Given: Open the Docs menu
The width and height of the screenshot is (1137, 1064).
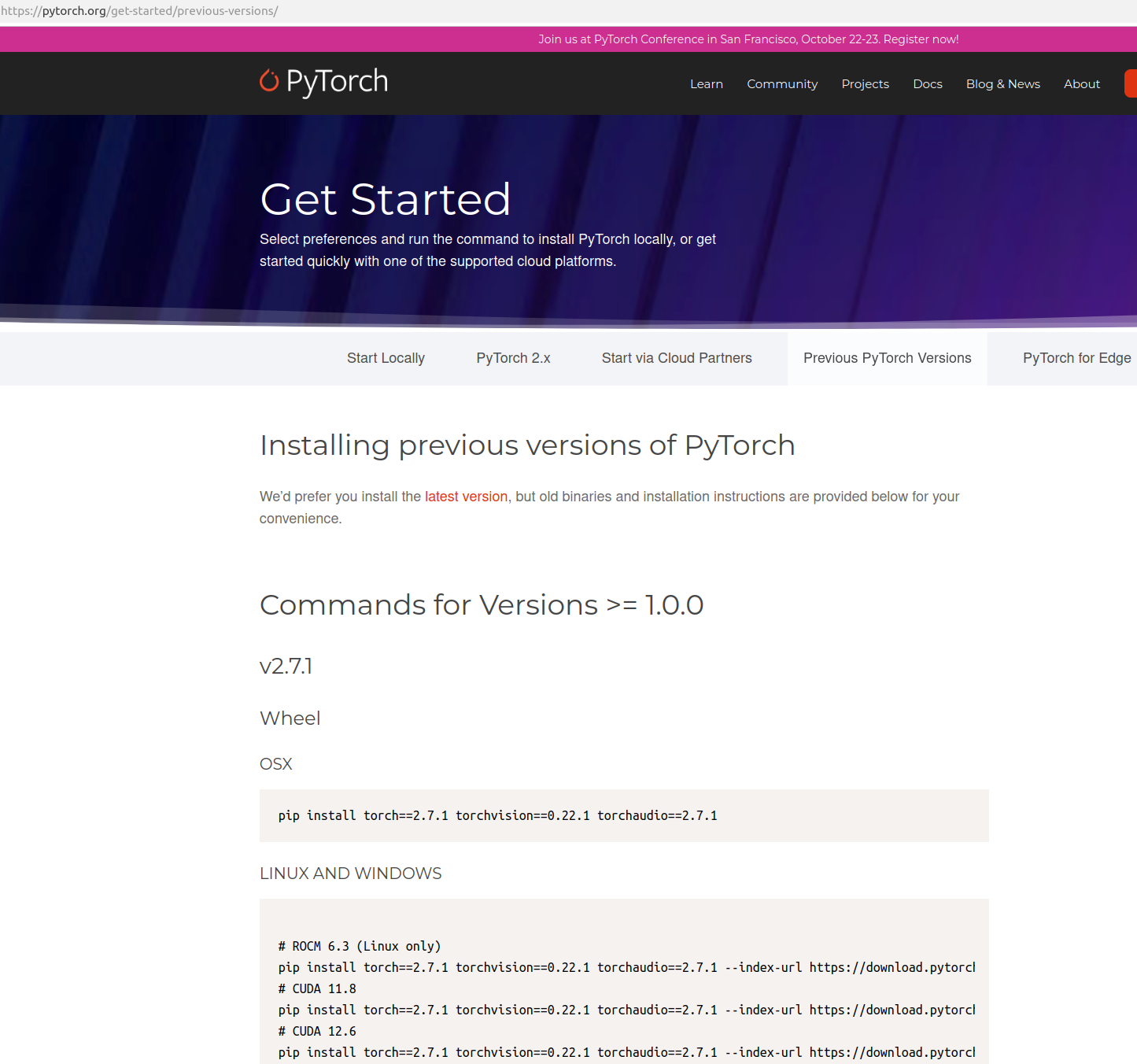Looking at the screenshot, I should click(x=928, y=84).
